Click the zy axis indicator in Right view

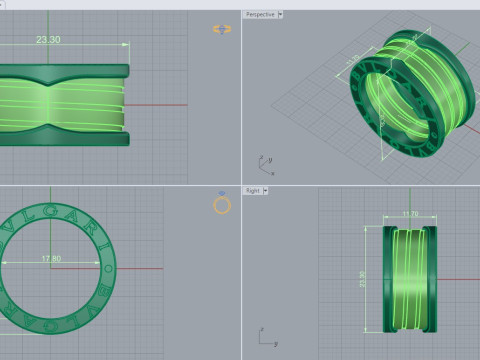[x=268, y=337]
